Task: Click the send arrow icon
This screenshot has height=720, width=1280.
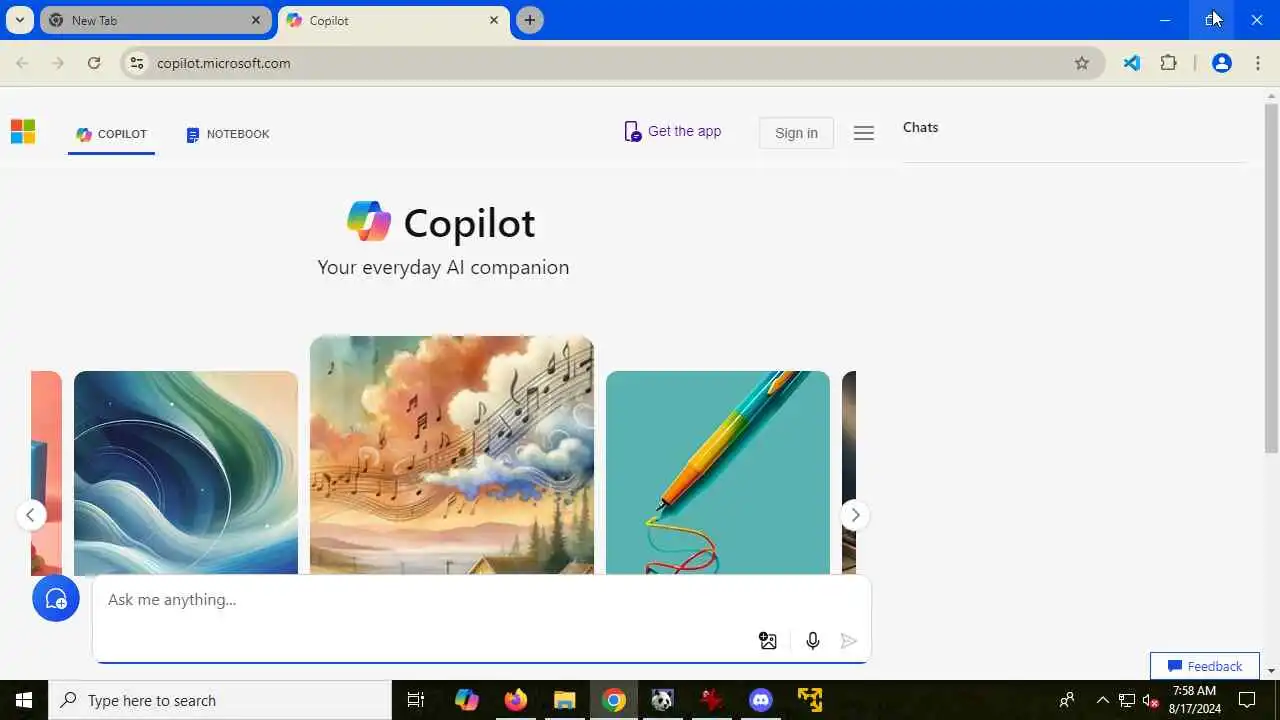Action: click(x=849, y=641)
